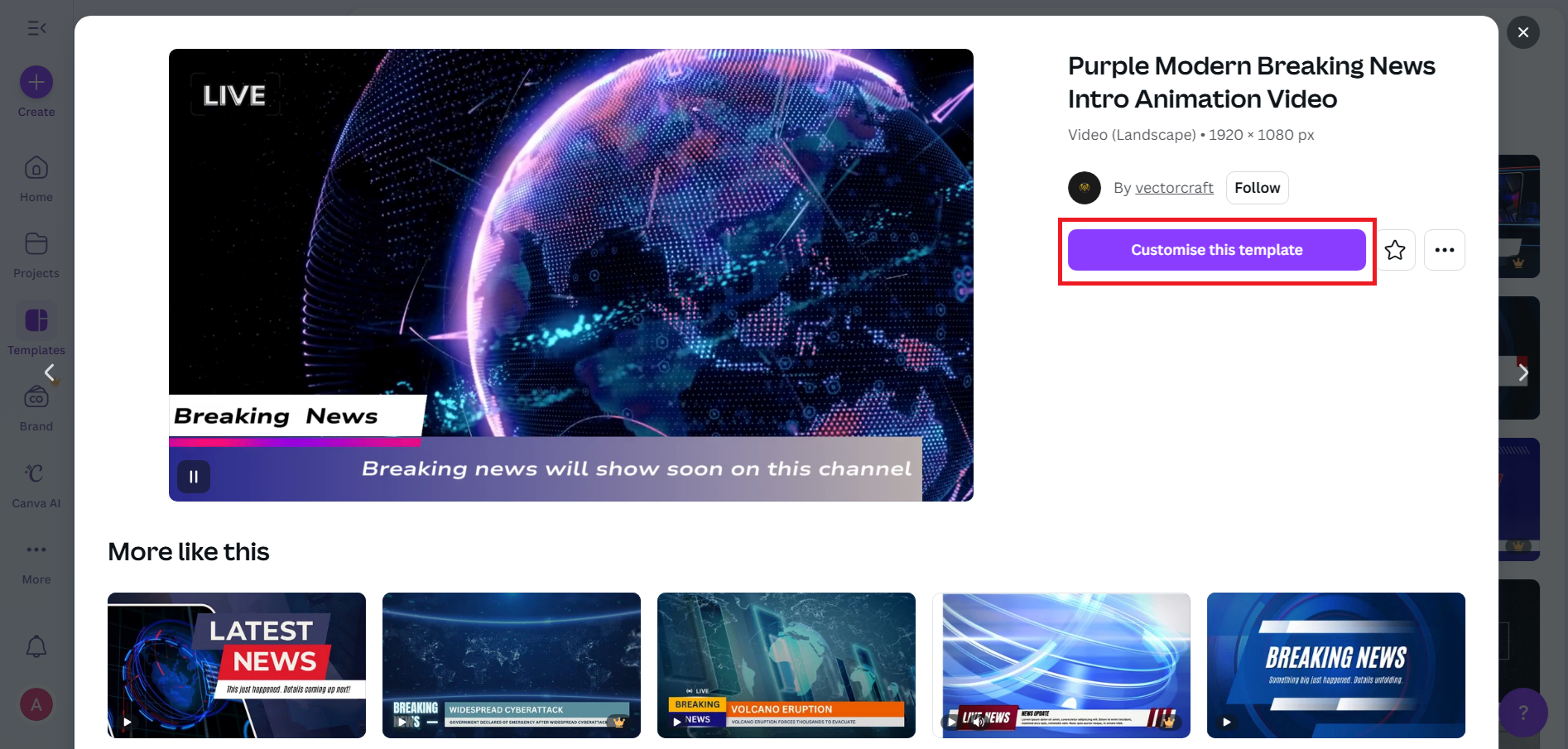Open the help question mark button
Screen dimensions: 1568x749
1523,713
